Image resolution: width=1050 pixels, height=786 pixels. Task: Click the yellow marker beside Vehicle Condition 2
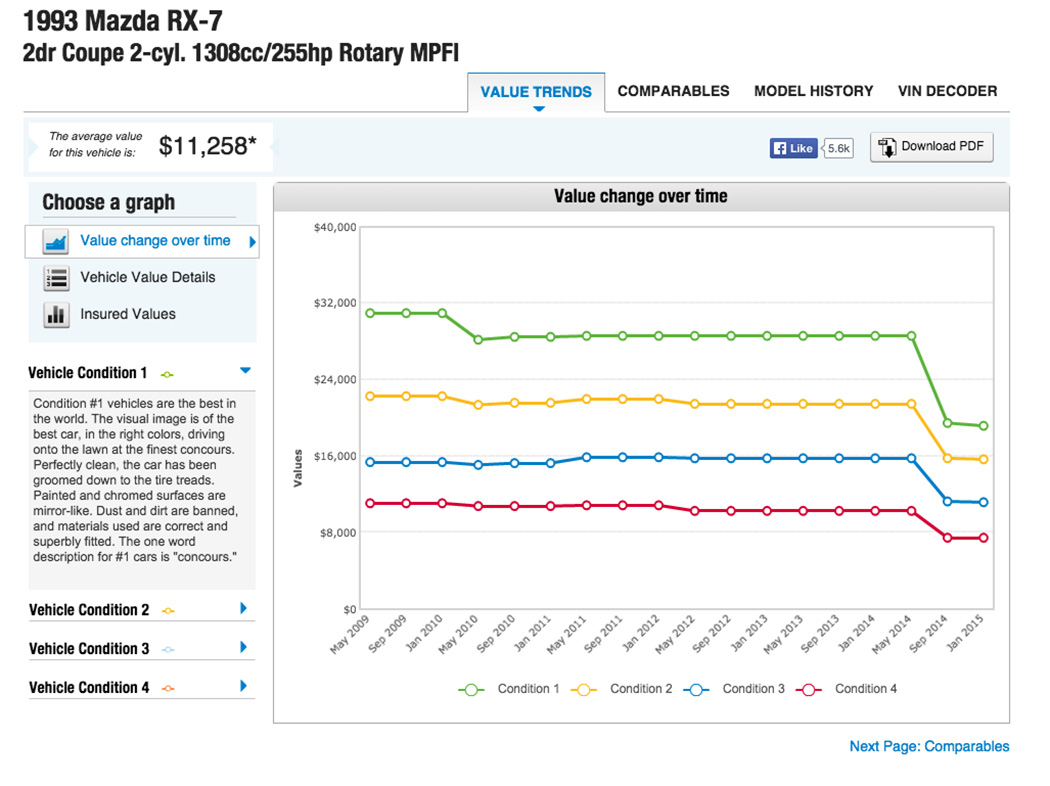pyautogui.click(x=168, y=611)
